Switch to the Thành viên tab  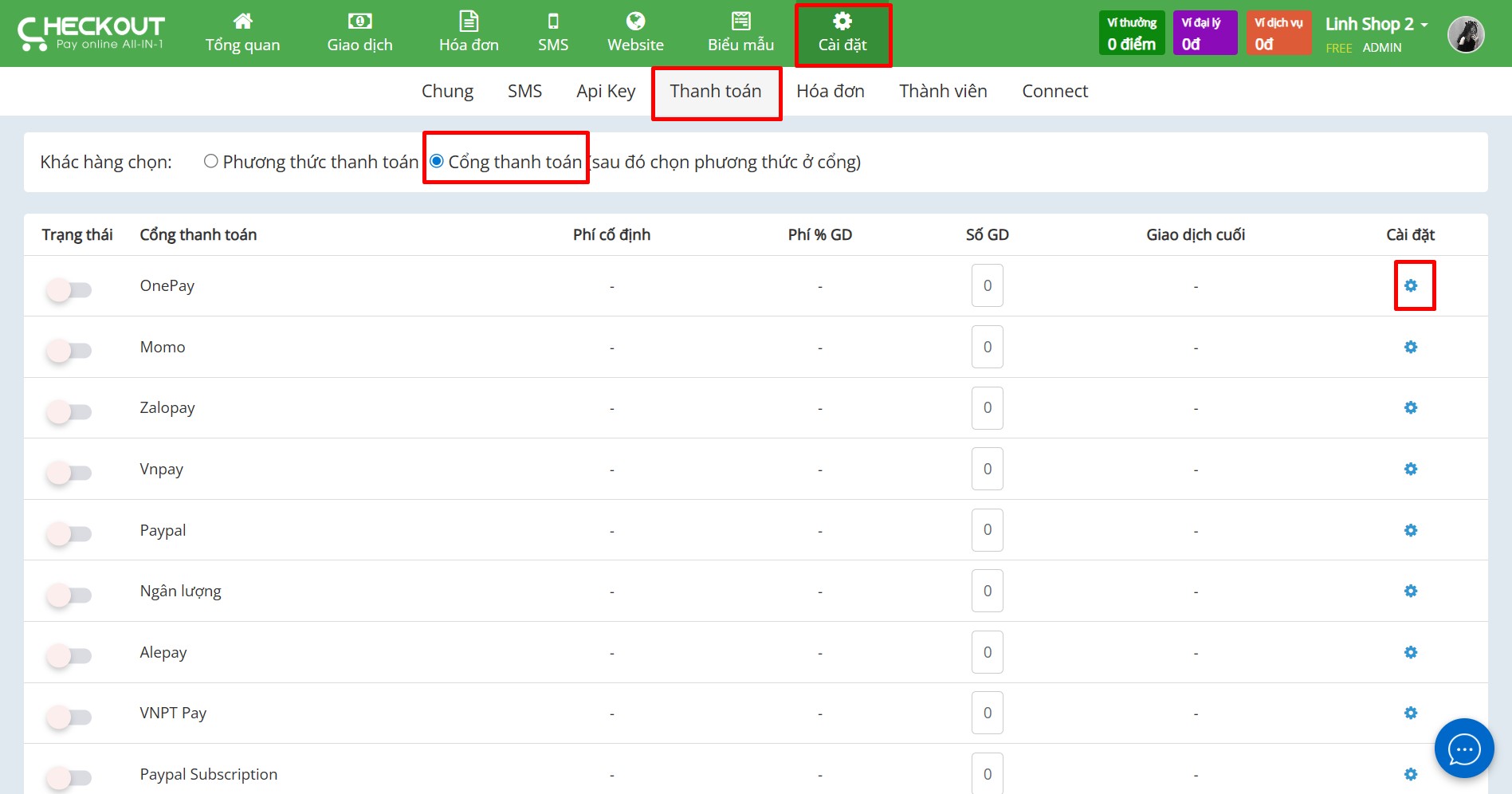(x=943, y=91)
